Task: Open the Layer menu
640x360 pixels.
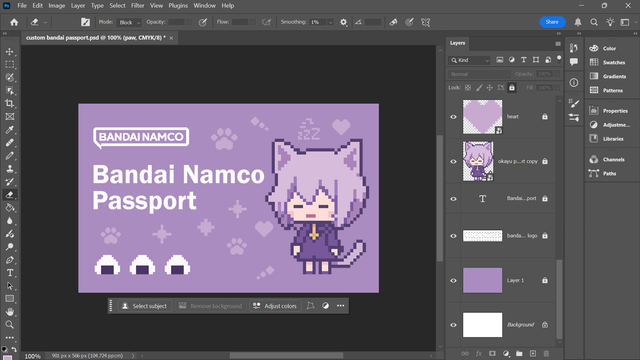Action: (x=78, y=6)
